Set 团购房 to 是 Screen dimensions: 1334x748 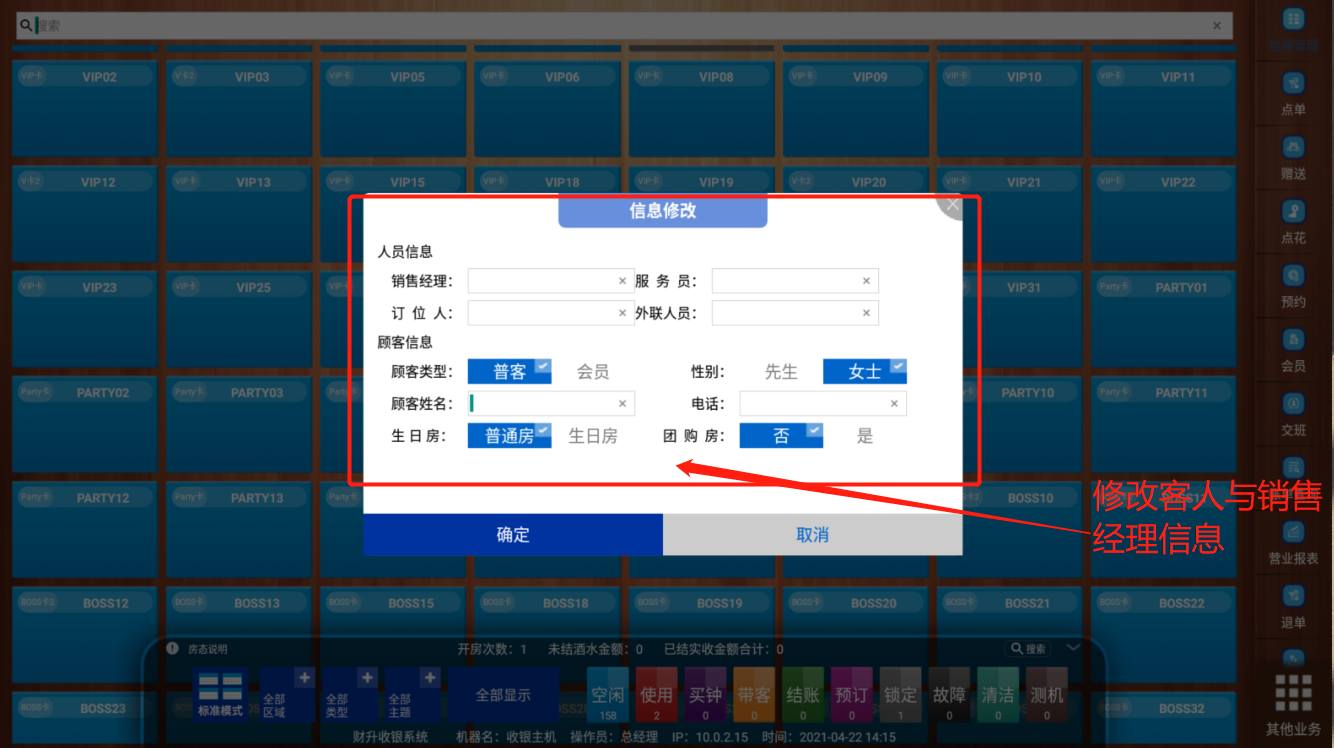click(x=865, y=435)
